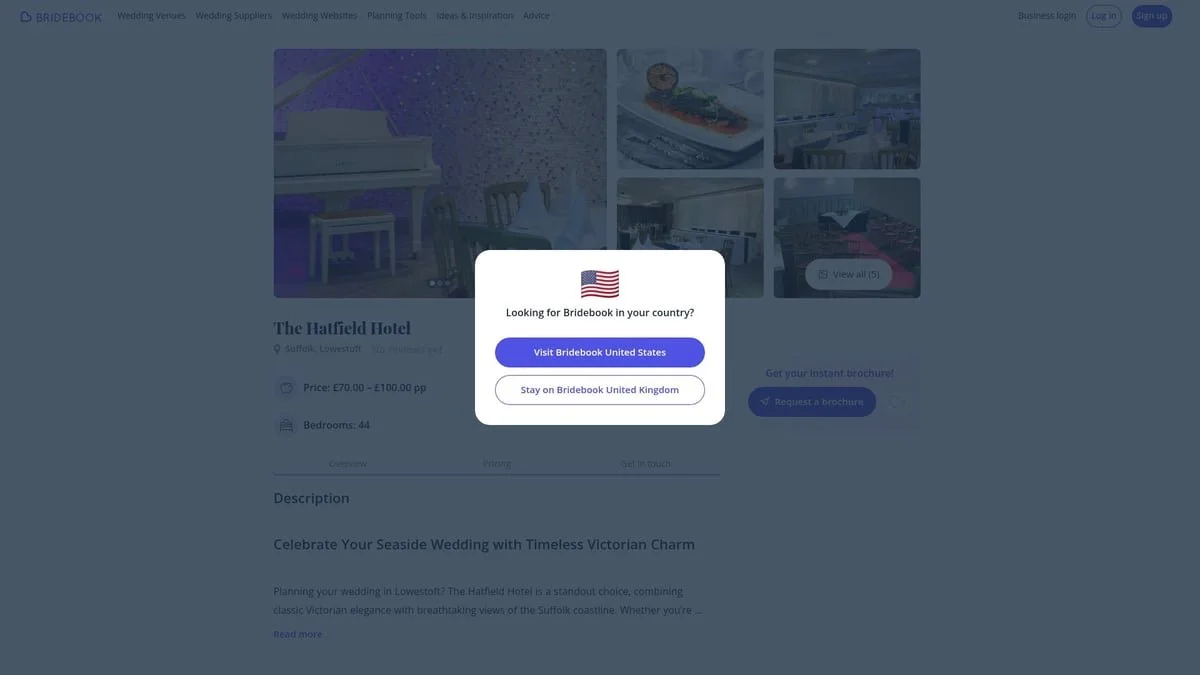Open the Business login link

pos(1047,16)
